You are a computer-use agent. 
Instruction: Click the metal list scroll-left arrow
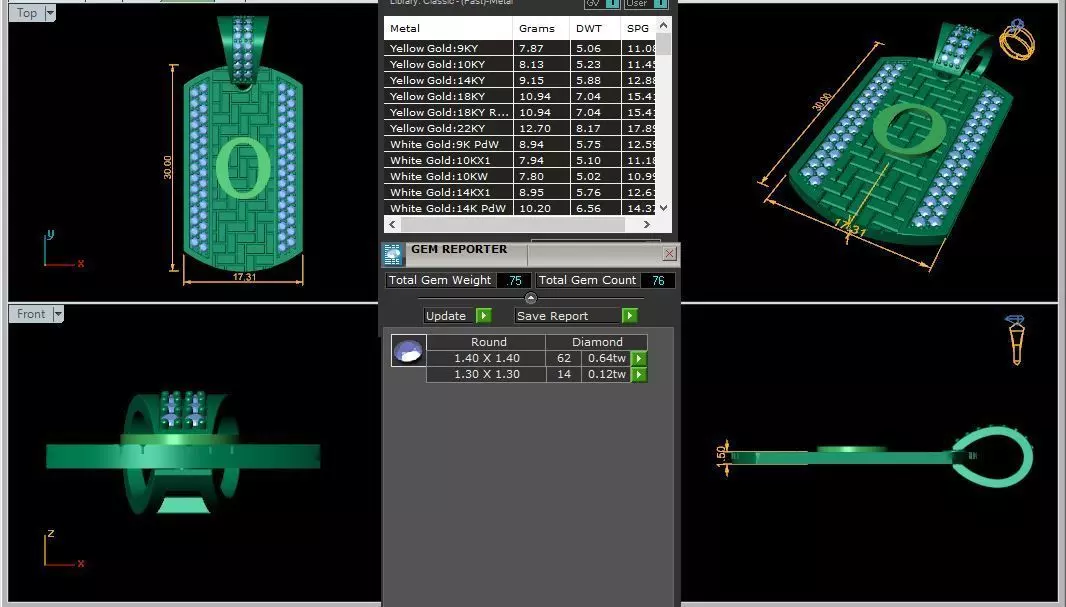coord(392,224)
